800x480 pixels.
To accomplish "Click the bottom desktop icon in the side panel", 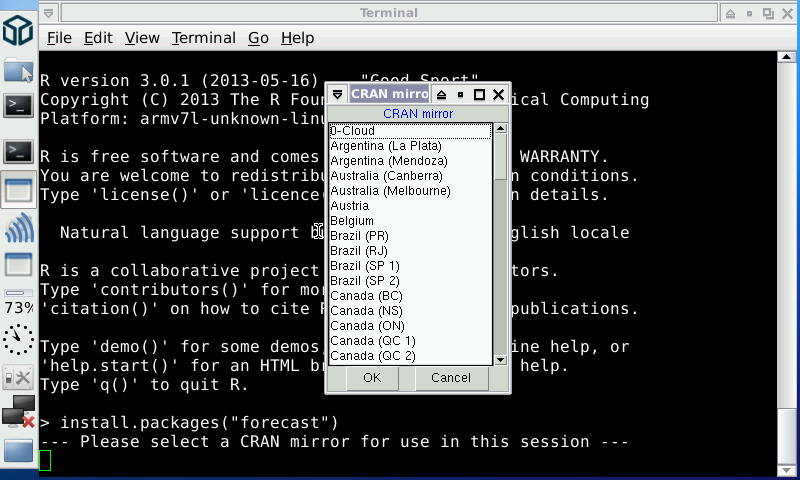I will (x=18, y=451).
